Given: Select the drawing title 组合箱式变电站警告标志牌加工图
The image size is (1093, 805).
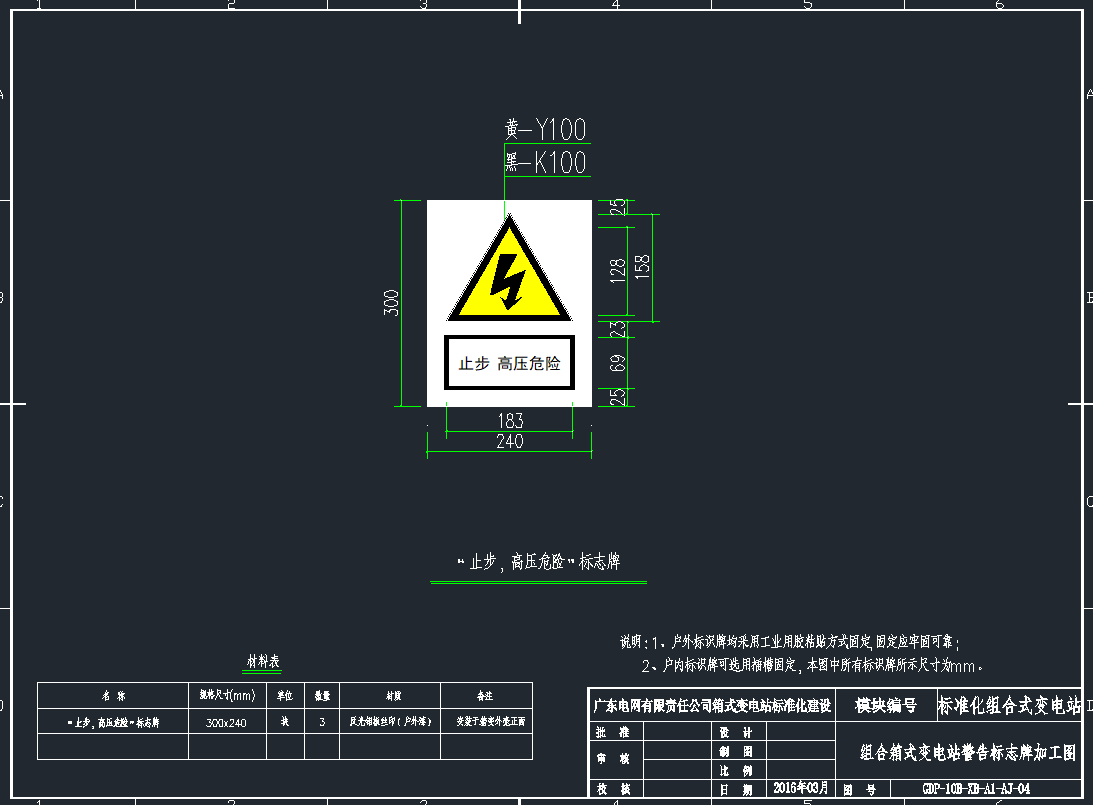Looking at the screenshot, I should coord(968,753).
